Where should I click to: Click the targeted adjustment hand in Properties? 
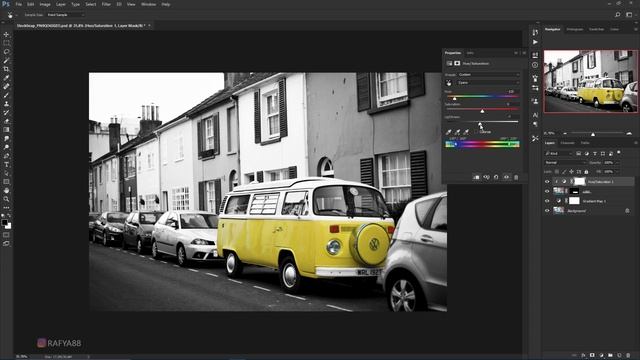pyautogui.click(x=449, y=83)
